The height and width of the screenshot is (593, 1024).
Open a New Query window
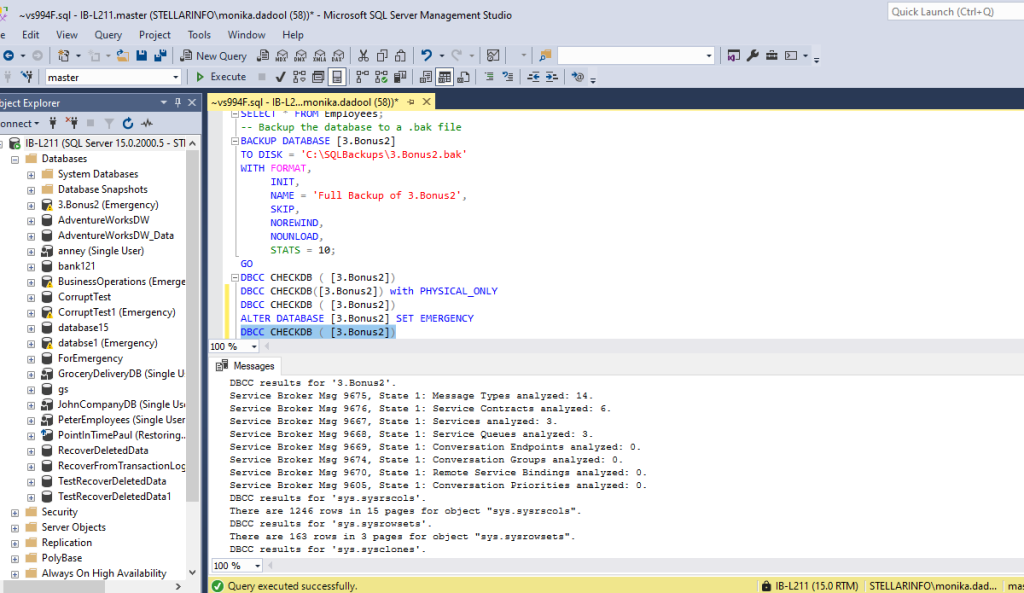[x=214, y=56]
